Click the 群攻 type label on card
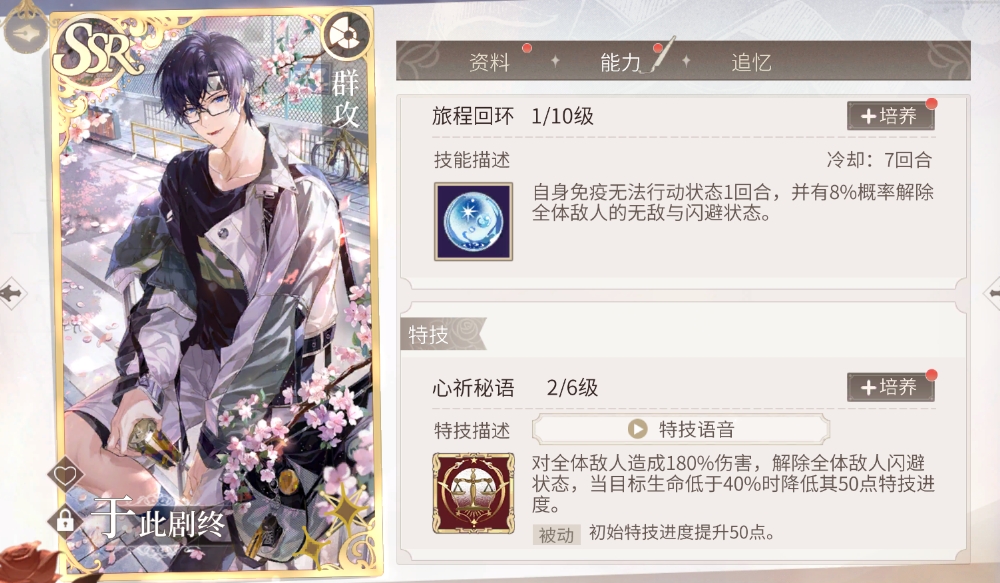Viewport: 1000px width, 583px height. 345,99
